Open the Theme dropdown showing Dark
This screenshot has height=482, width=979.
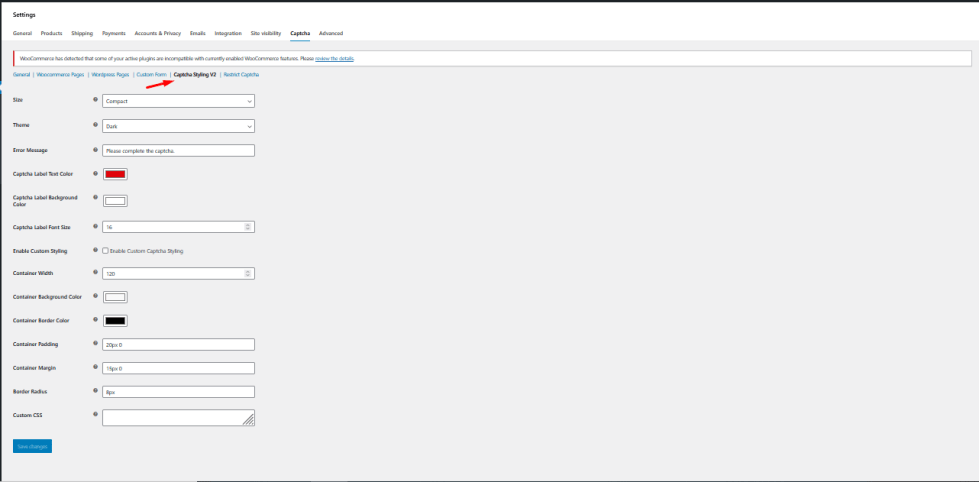178,126
